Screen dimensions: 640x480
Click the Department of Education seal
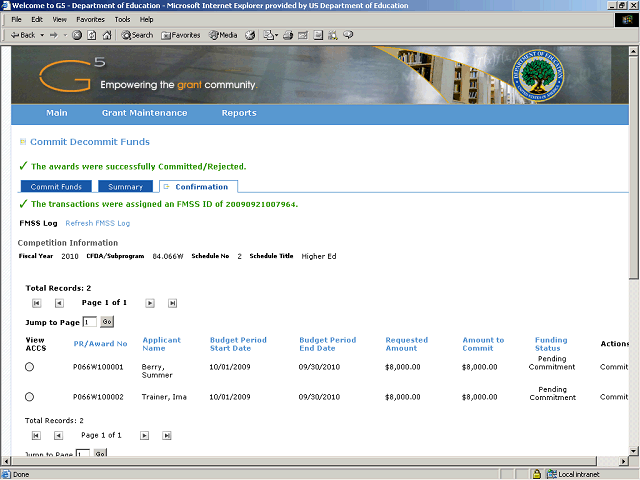[x=538, y=76]
